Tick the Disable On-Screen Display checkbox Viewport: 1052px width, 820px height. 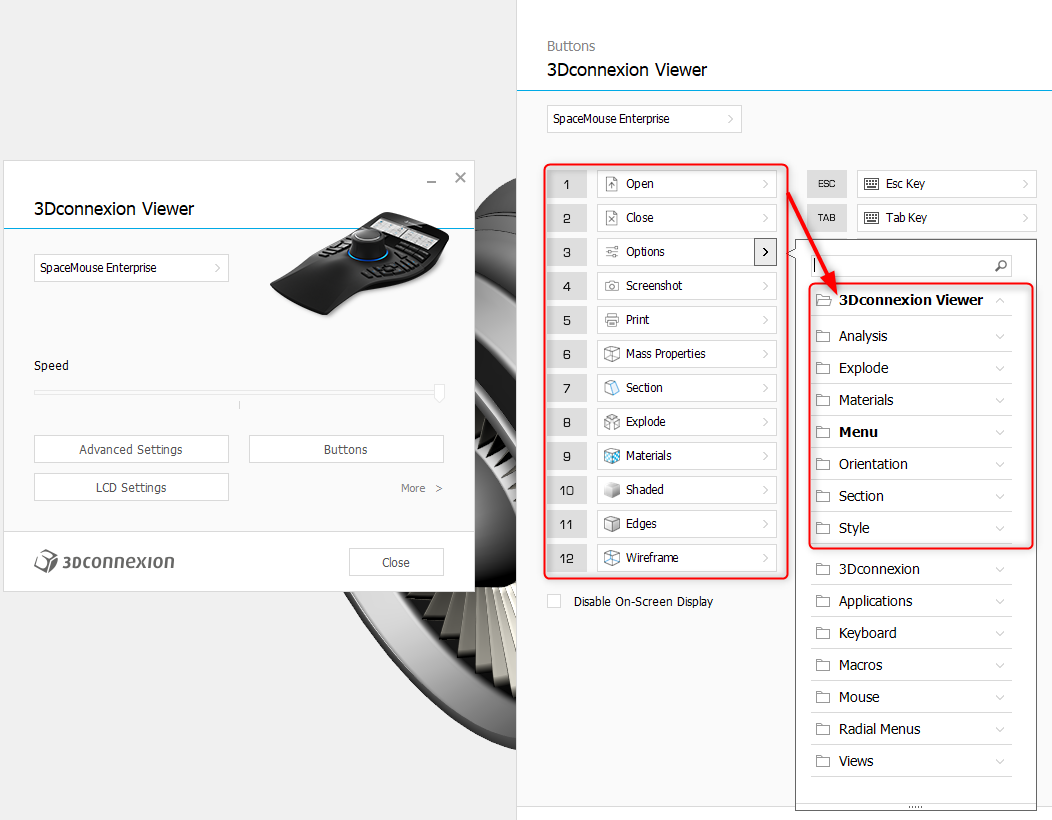(554, 601)
